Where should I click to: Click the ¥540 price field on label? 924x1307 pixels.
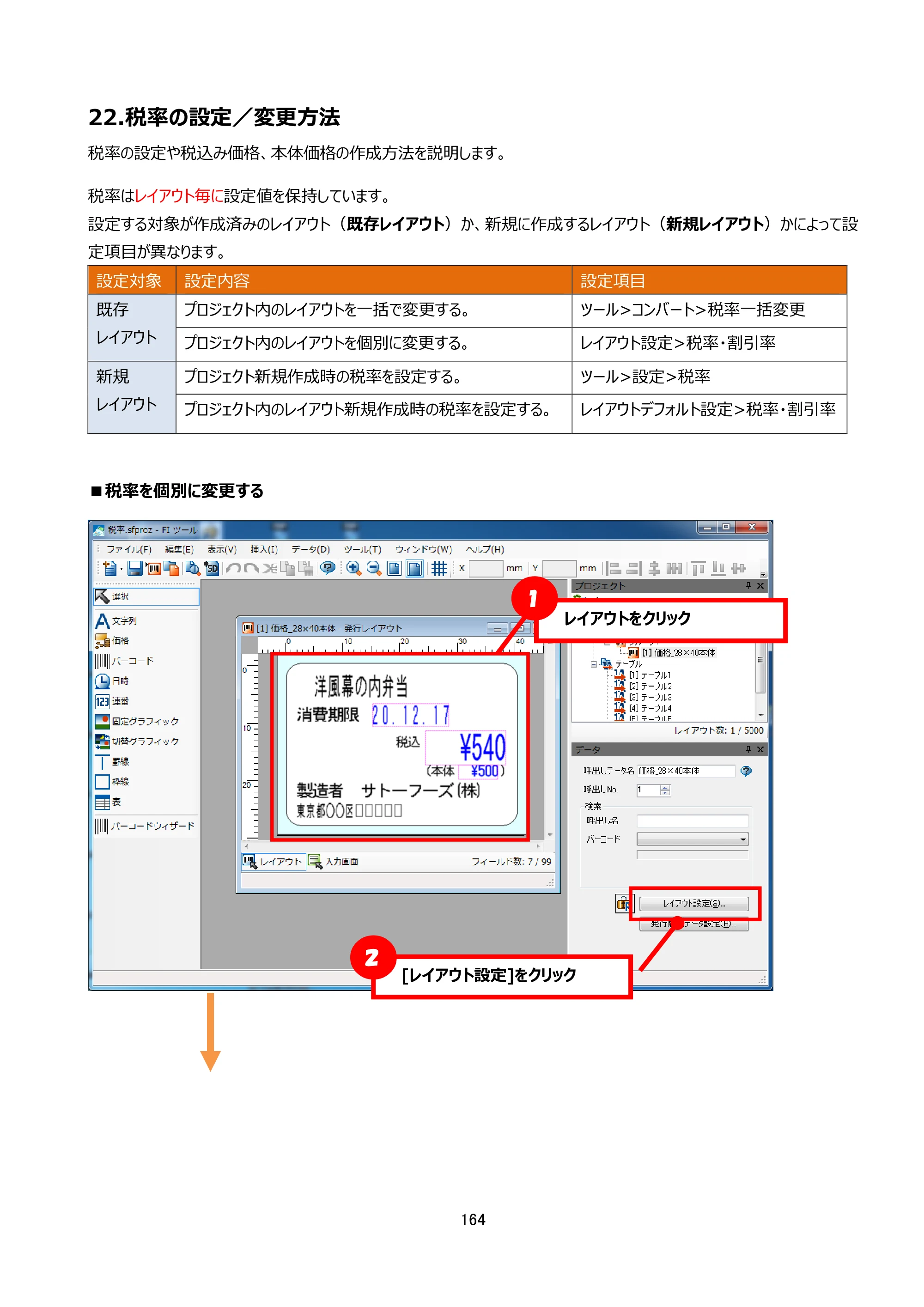coord(466,747)
